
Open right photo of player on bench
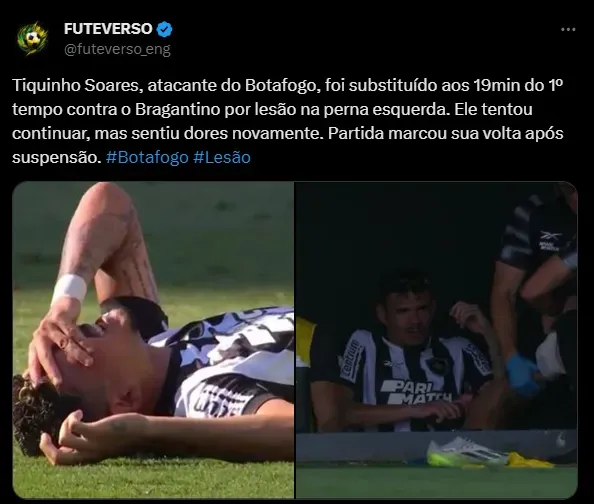(x=436, y=340)
